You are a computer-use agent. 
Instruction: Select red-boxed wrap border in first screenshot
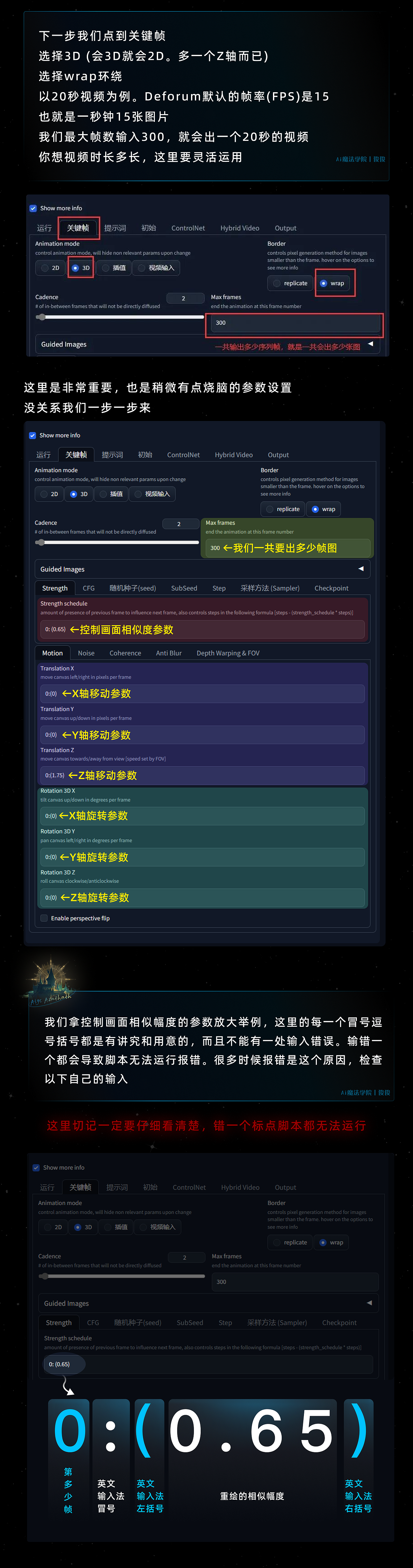[332, 283]
